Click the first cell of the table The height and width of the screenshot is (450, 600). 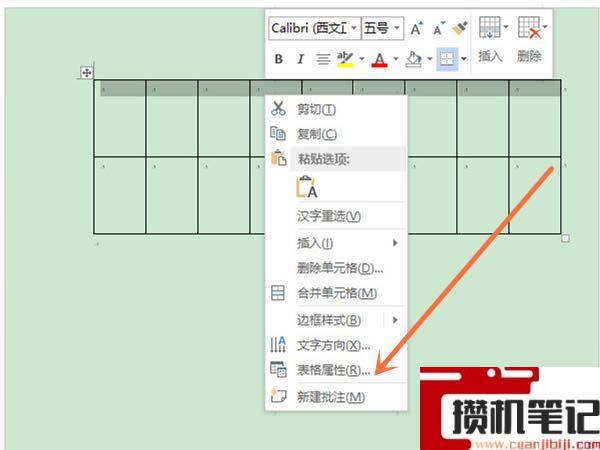click(120, 118)
